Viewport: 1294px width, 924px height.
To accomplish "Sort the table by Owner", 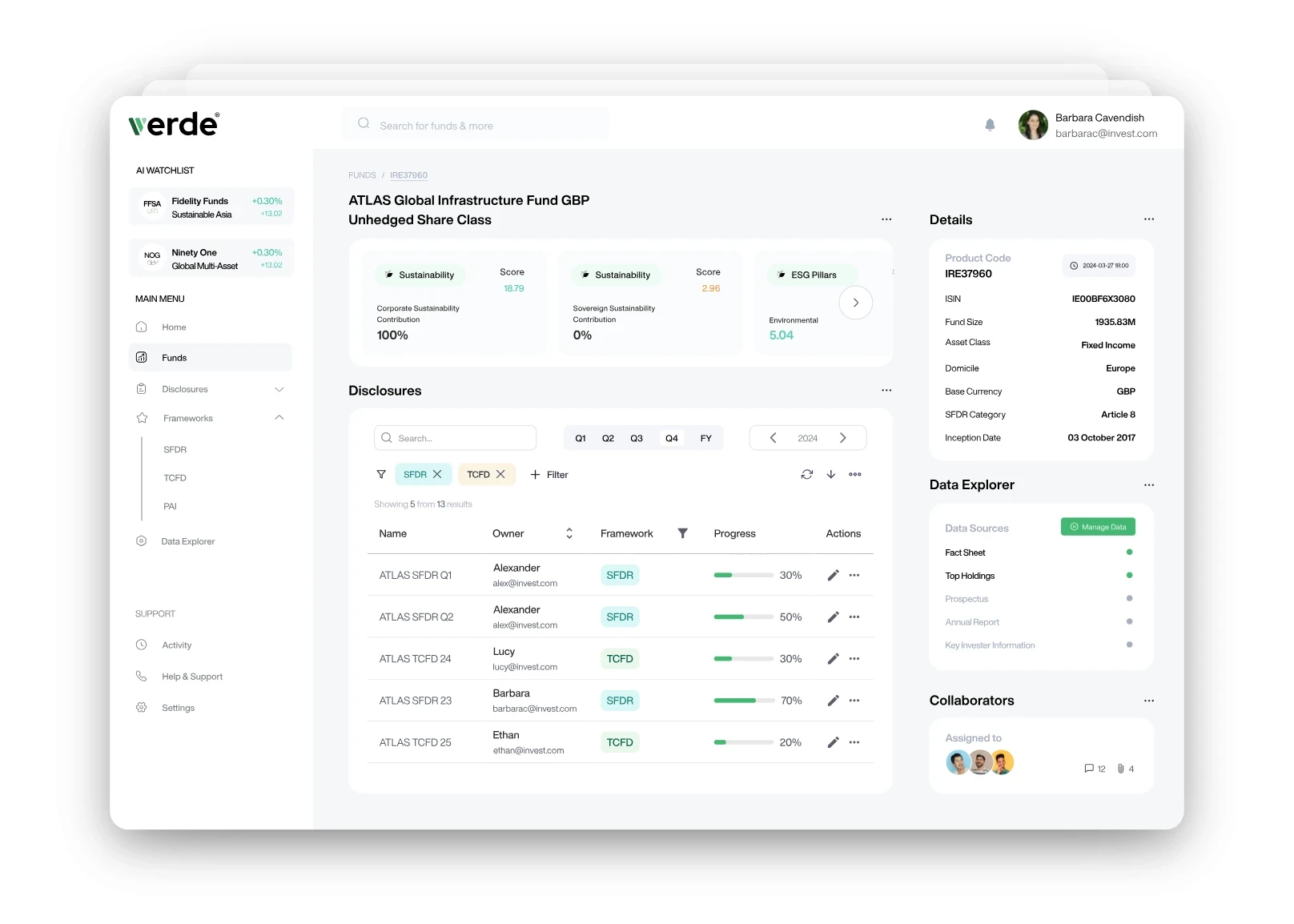I will click(569, 533).
